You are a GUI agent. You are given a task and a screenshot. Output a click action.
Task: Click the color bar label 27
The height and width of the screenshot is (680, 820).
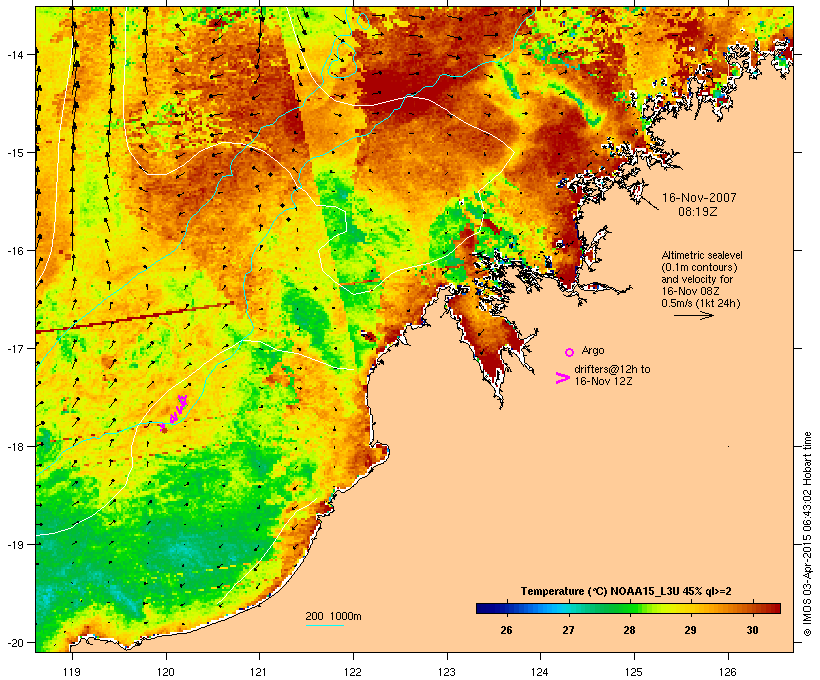[x=568, y=630]
